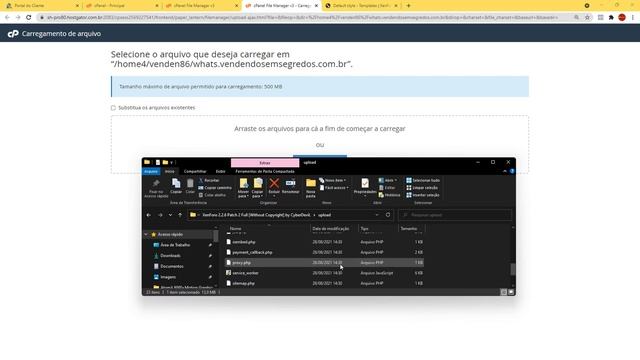Image resolution: width=640 pixels, height=360 pixels.
Task: Collapse the Explorer ribbon chevron
Action: [x=504, y=171]
